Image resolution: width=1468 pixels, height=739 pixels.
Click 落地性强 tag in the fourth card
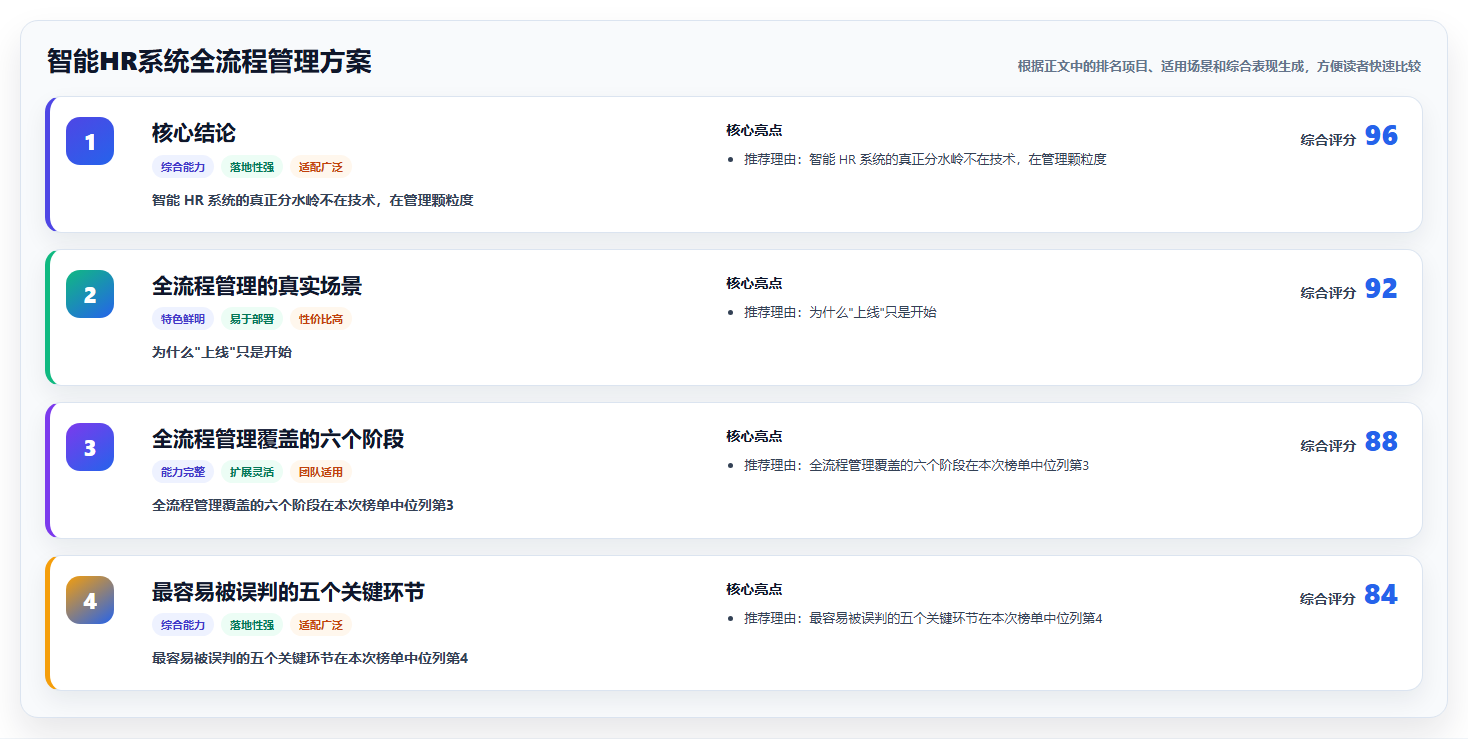[x=252, y=626]
